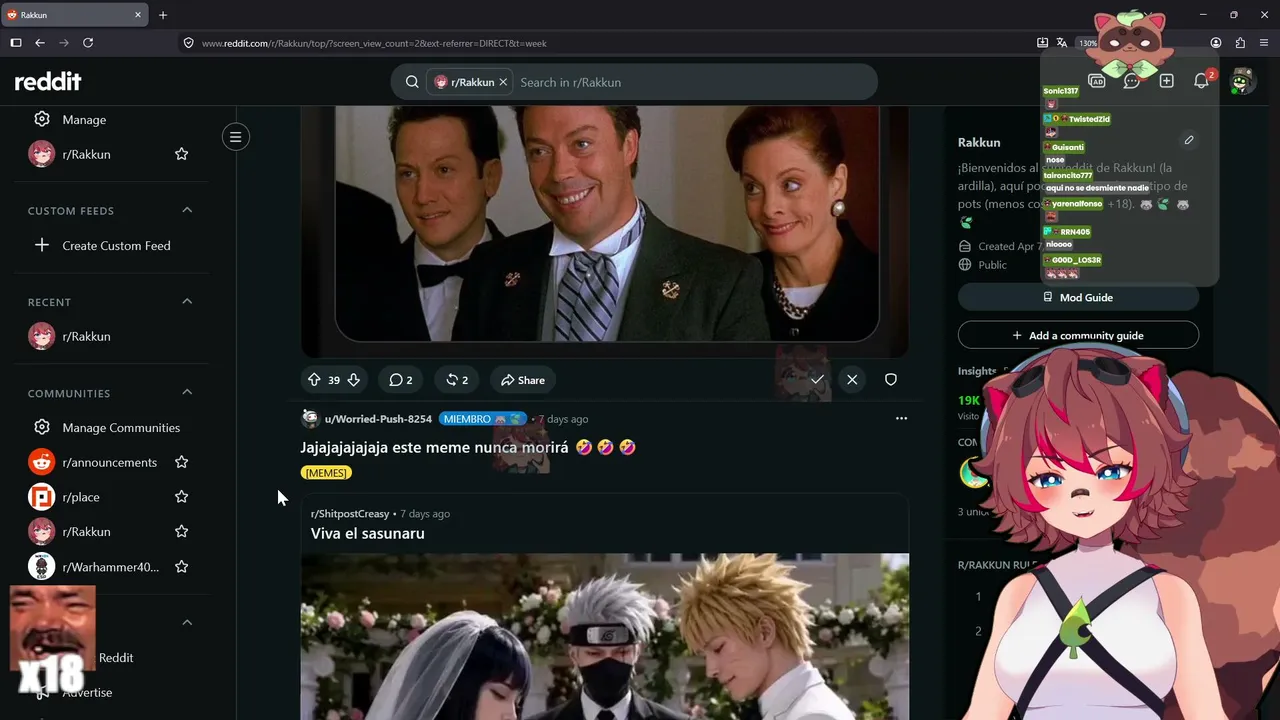Collapse the Communities section
Screen dimensions: 1280x720
point(187,393)
